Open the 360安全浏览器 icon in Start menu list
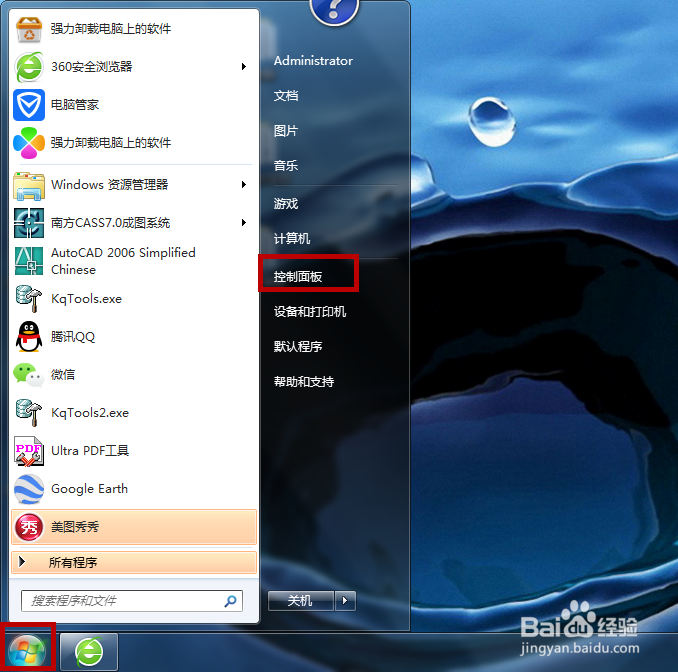 29,67
